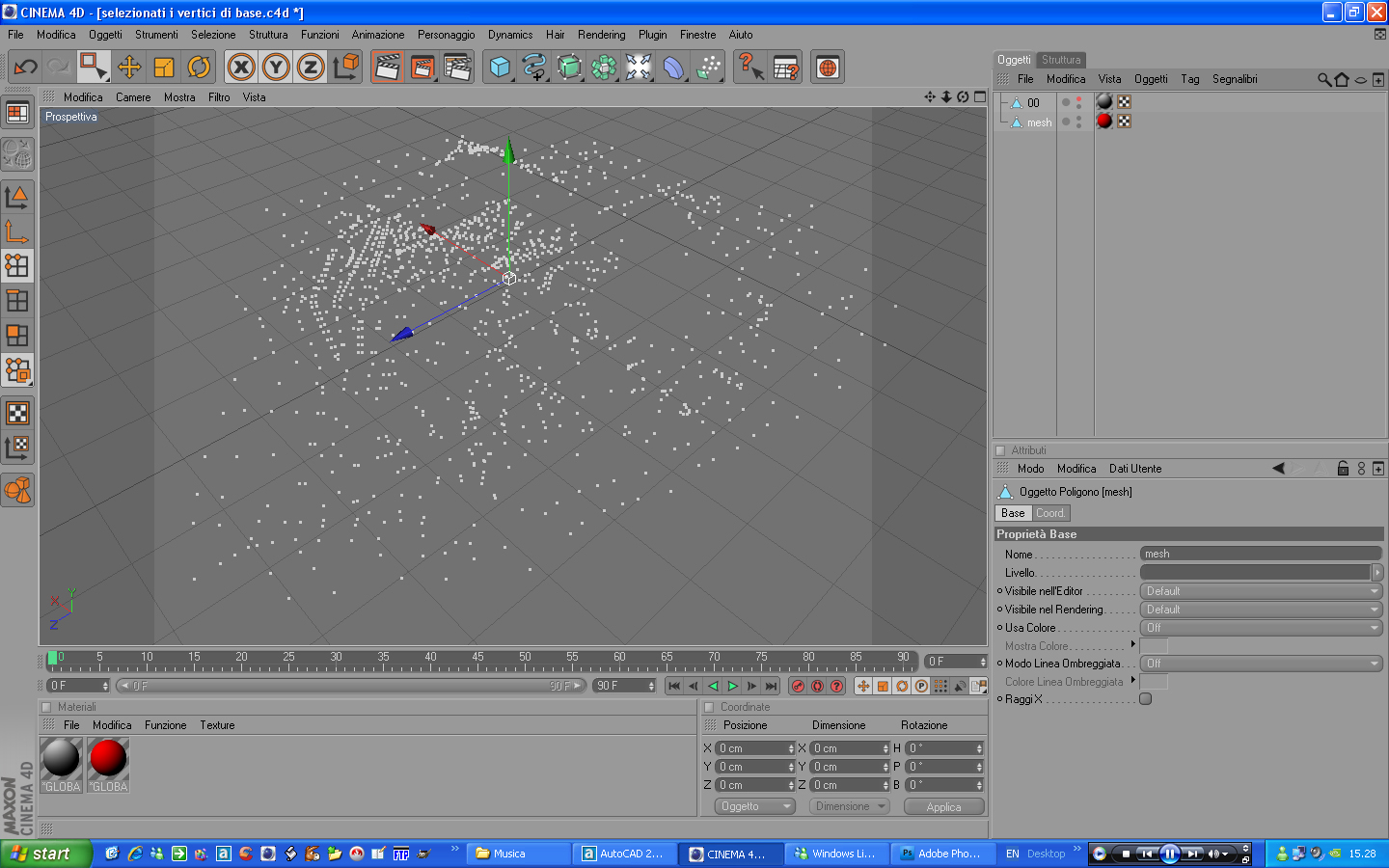This screenshot has height=868, width=1389.
Task: Click the Undo arrow icon
Action: (x=25, y=68)
